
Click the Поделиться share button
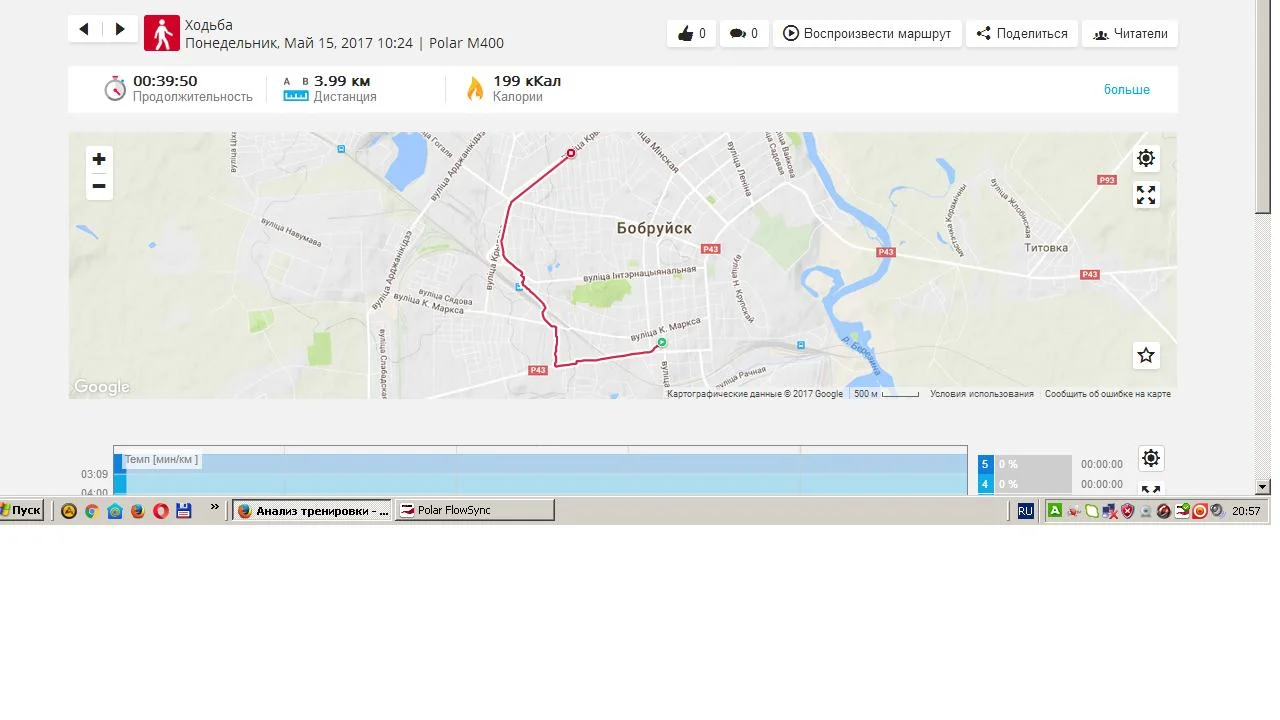coord(1022,33)
